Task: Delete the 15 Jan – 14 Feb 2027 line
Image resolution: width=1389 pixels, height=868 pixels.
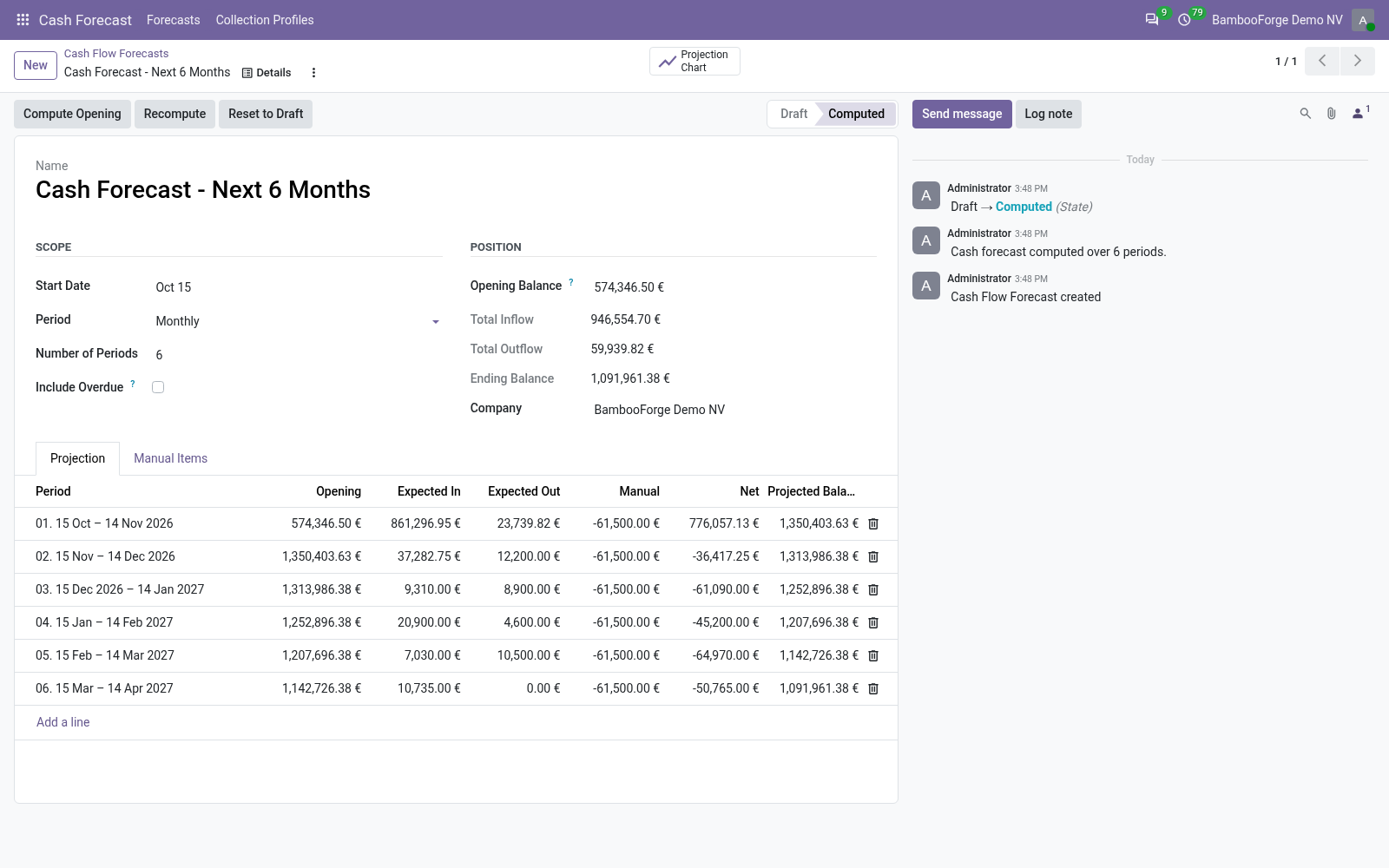Action: click(873, 623)
